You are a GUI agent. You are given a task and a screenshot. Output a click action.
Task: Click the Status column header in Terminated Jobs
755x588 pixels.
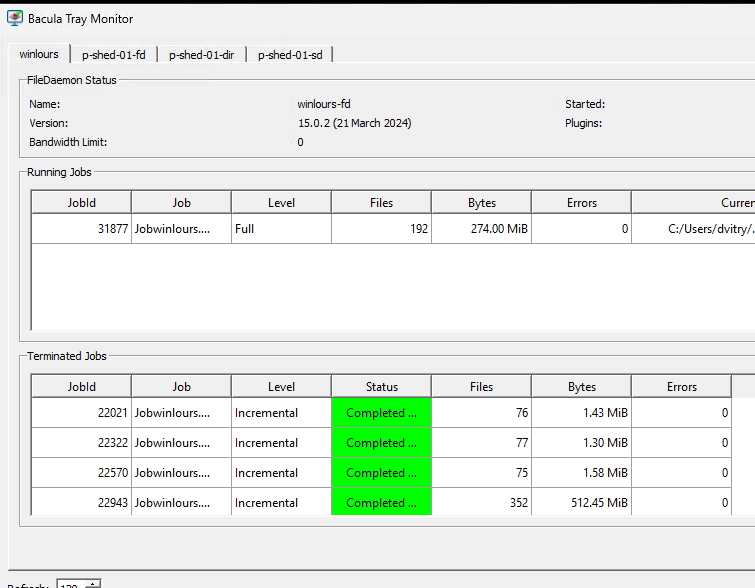[381, 387]
